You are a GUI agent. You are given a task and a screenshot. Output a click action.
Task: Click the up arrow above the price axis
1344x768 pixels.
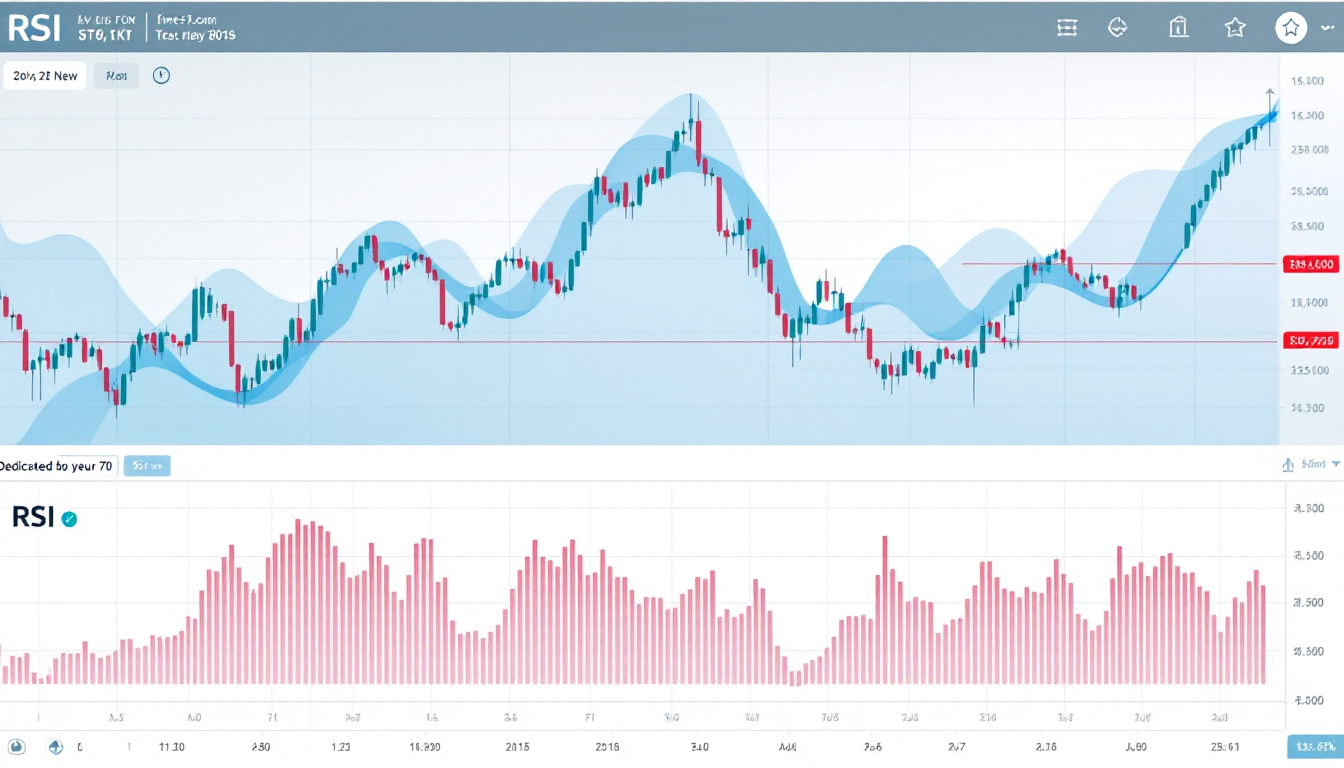click(1270, 95)
